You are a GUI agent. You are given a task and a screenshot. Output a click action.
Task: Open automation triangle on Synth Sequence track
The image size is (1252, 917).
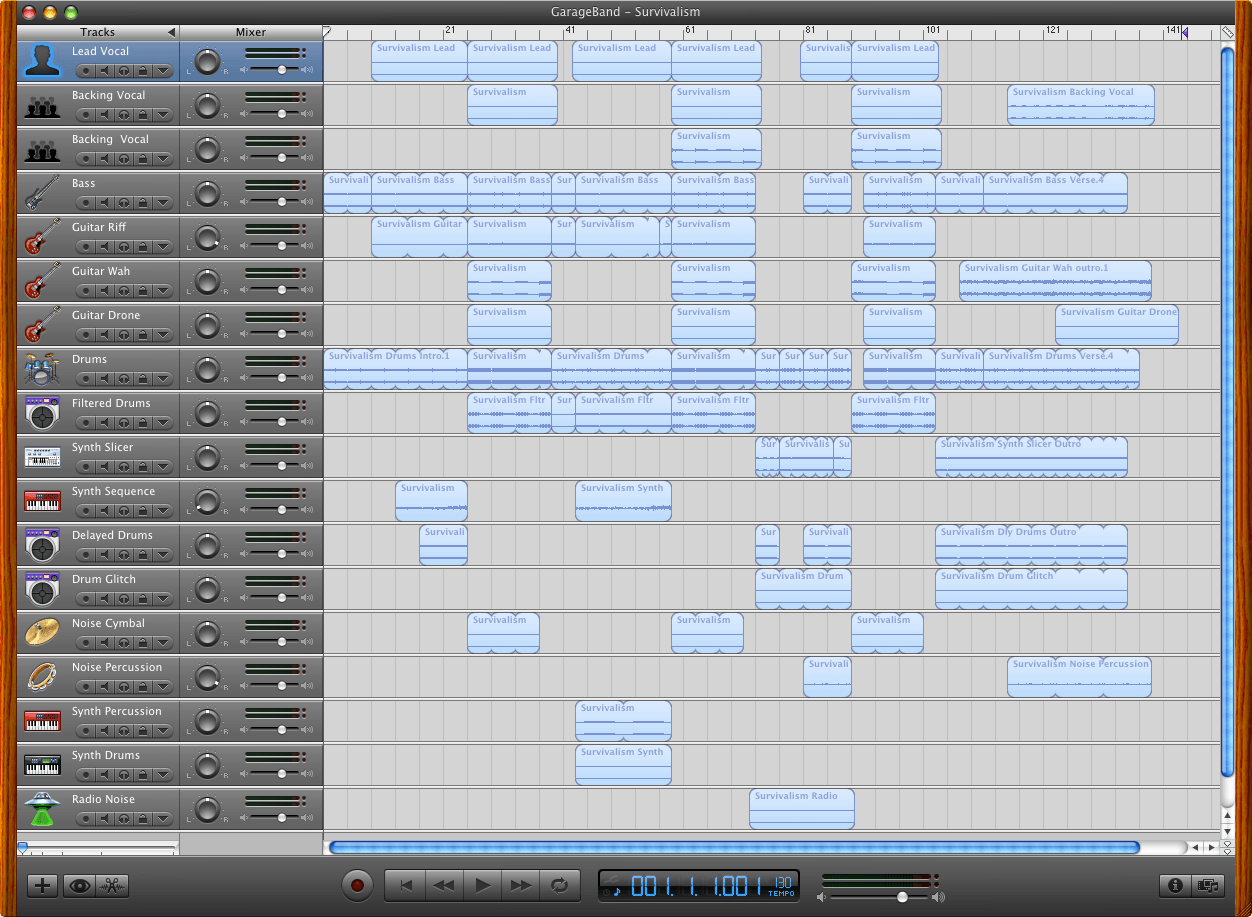[x=162, y=511]
